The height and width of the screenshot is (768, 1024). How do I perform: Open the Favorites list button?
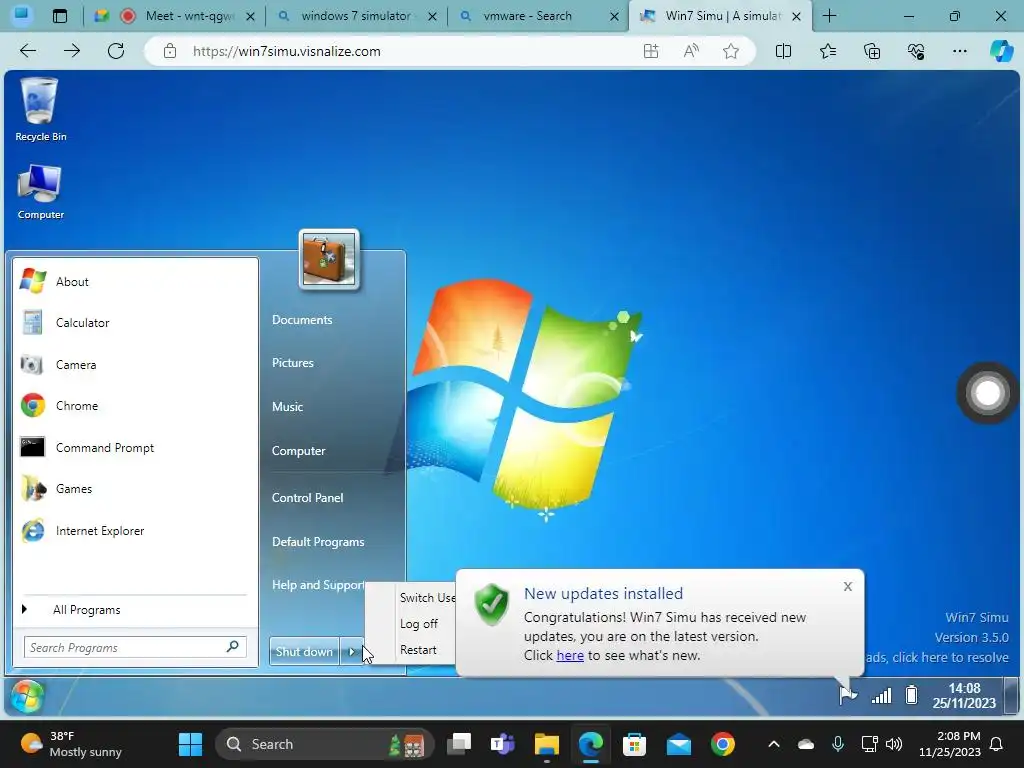point(827,51)
